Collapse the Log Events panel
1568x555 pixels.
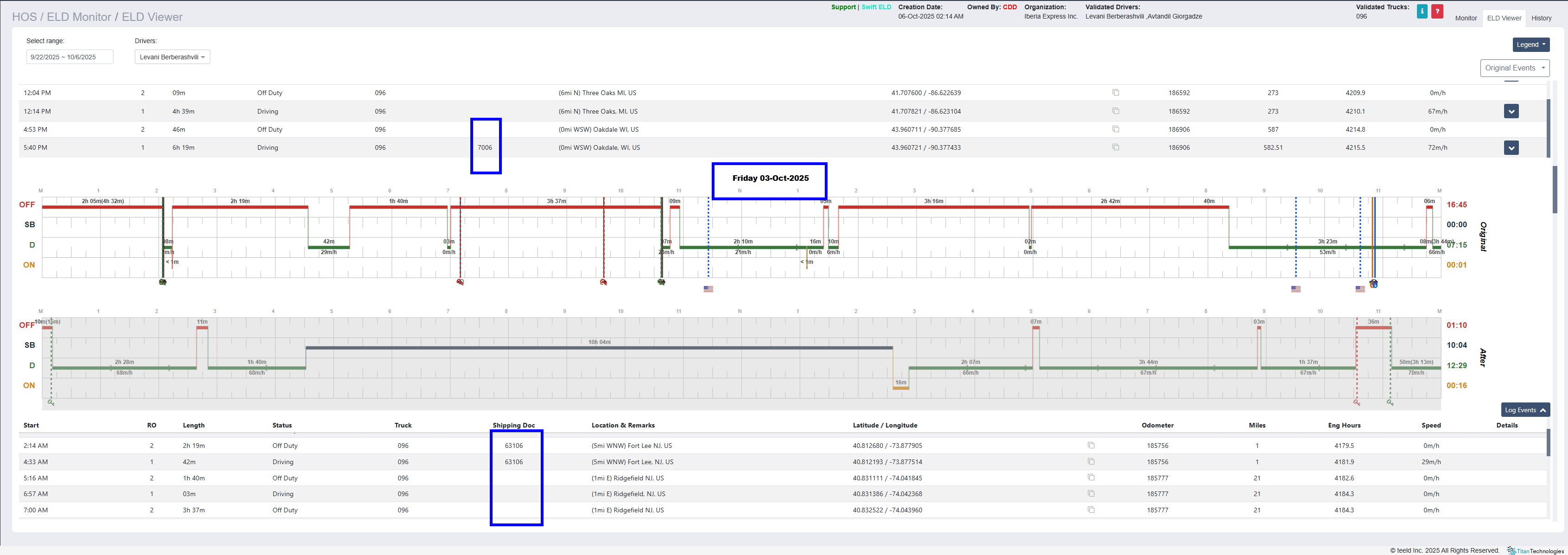[x=1525, y=410]
